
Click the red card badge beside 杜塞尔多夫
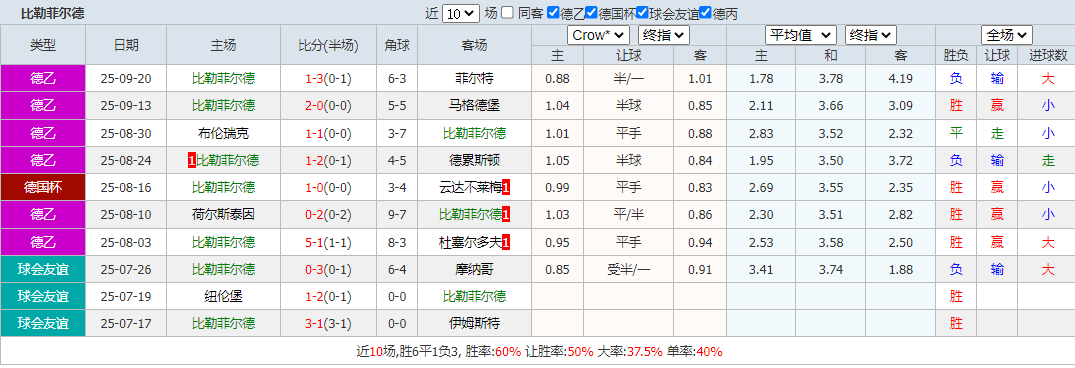pyautogui.click(x=506, y=242)
